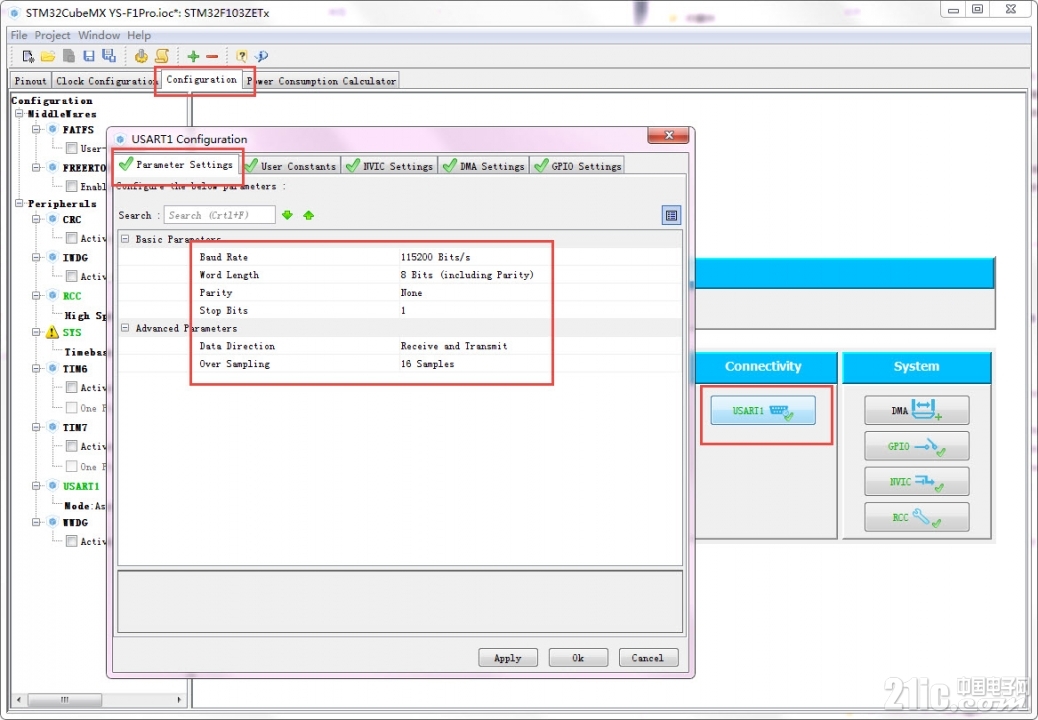The width and height of the screenshot is (1038, 720).
Task: Focus the parameter Search field
Action: [x=220, y=215]
